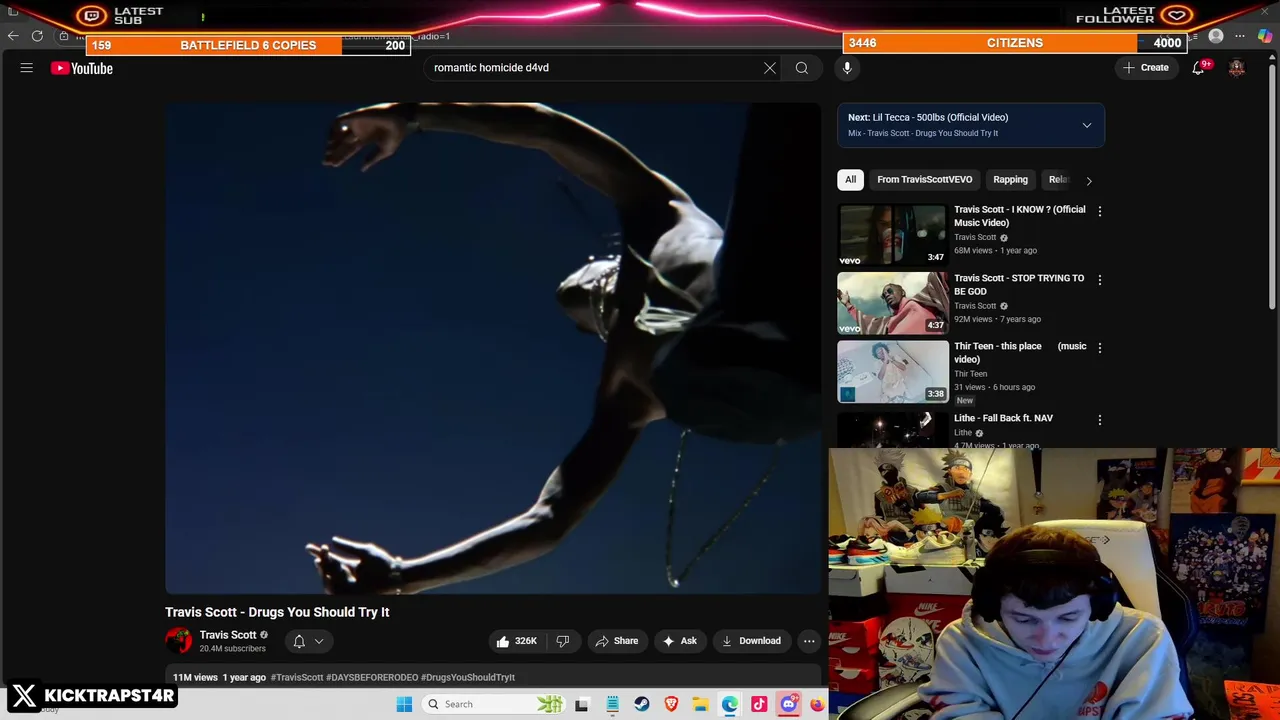Open File Explorer from the taskbar
This screenshot has width=1280, height=720.
(x=701, y=704)
